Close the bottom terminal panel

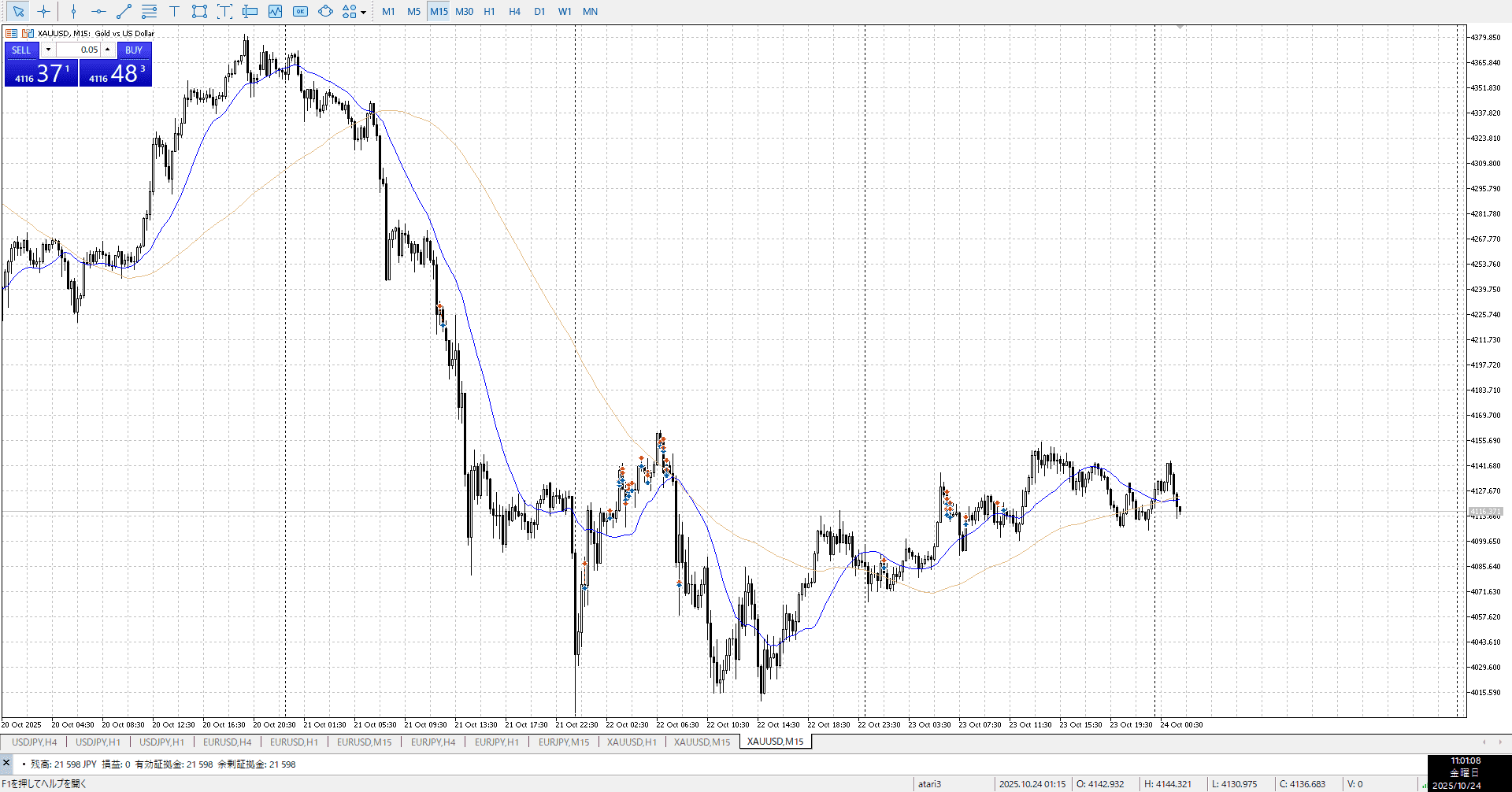(x=6, y=762)
